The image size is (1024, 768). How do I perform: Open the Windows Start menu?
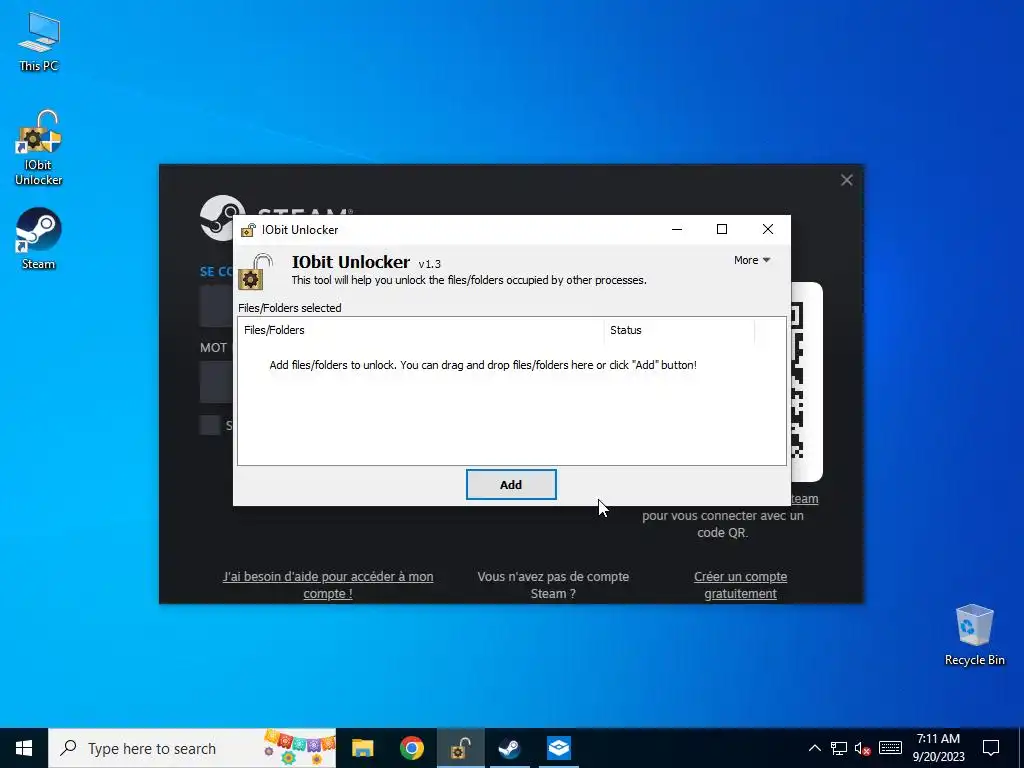24,748
